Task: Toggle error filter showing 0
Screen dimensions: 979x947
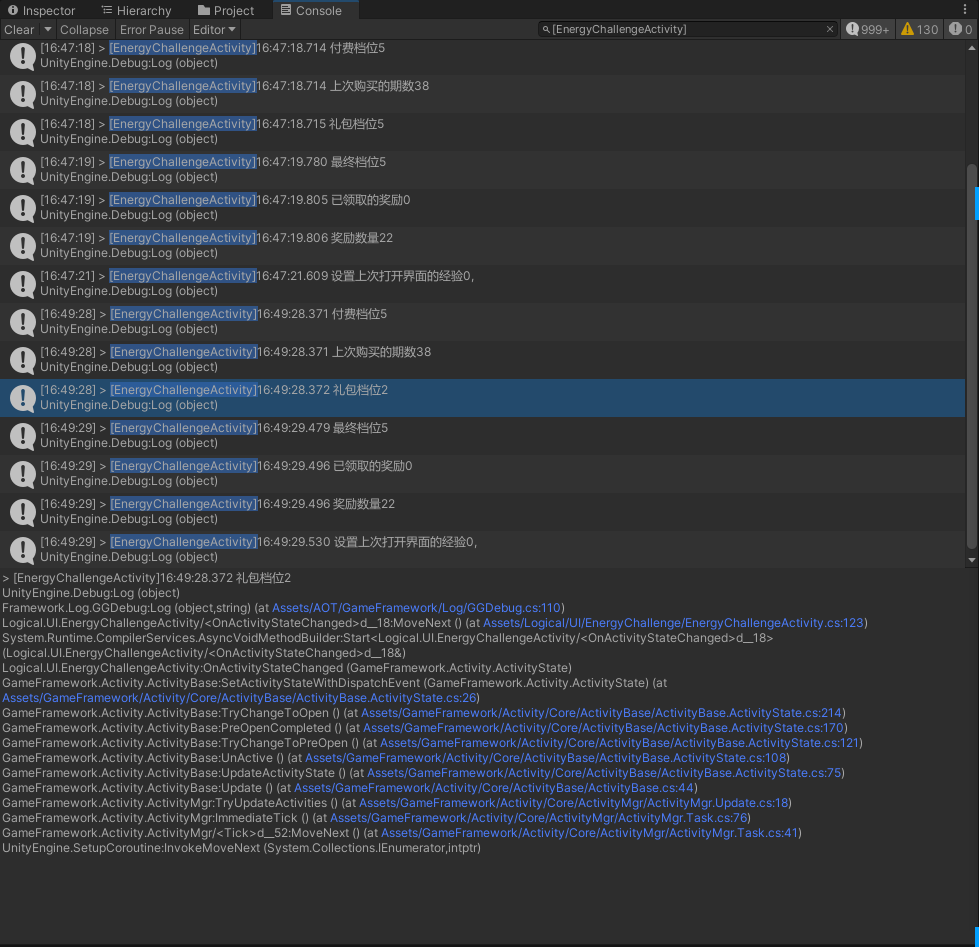Action: click(961, 29)
